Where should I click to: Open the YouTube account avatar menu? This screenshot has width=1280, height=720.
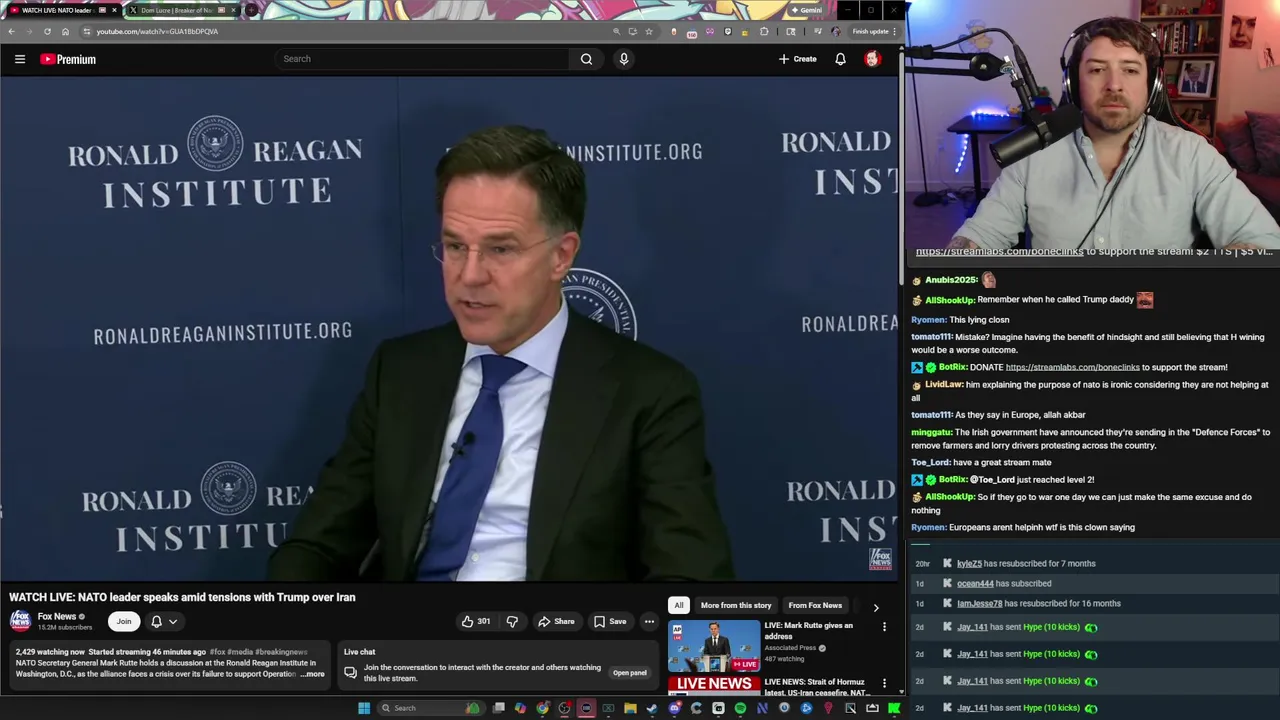coord(872,59)
